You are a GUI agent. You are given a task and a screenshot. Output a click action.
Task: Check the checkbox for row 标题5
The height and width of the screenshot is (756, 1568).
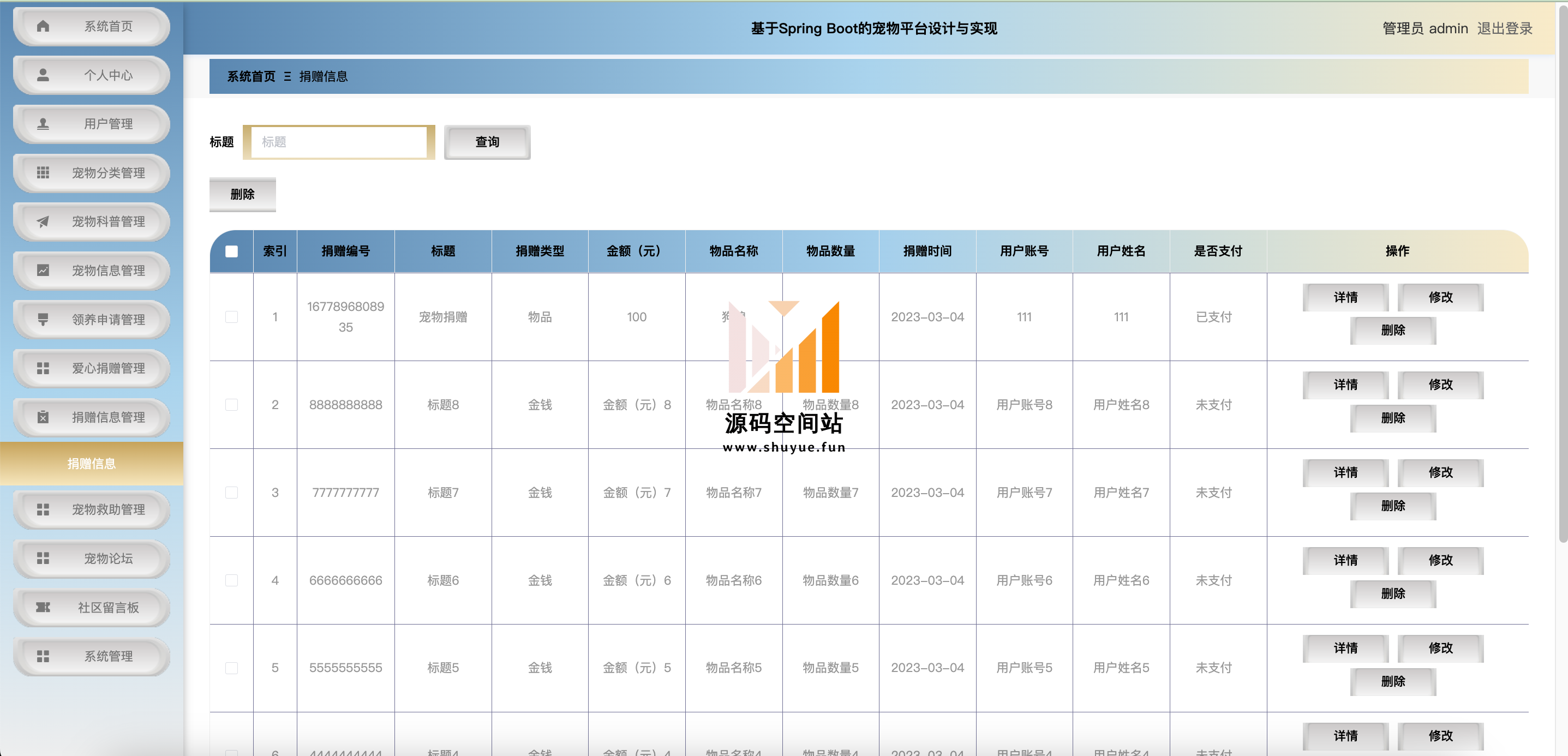(231, 668)
